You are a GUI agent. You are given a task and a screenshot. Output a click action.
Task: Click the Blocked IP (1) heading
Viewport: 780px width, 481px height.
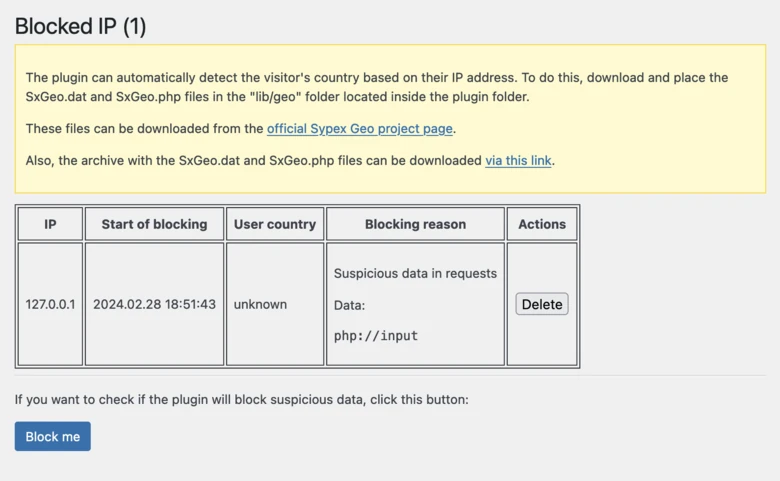tap(80, 26)
